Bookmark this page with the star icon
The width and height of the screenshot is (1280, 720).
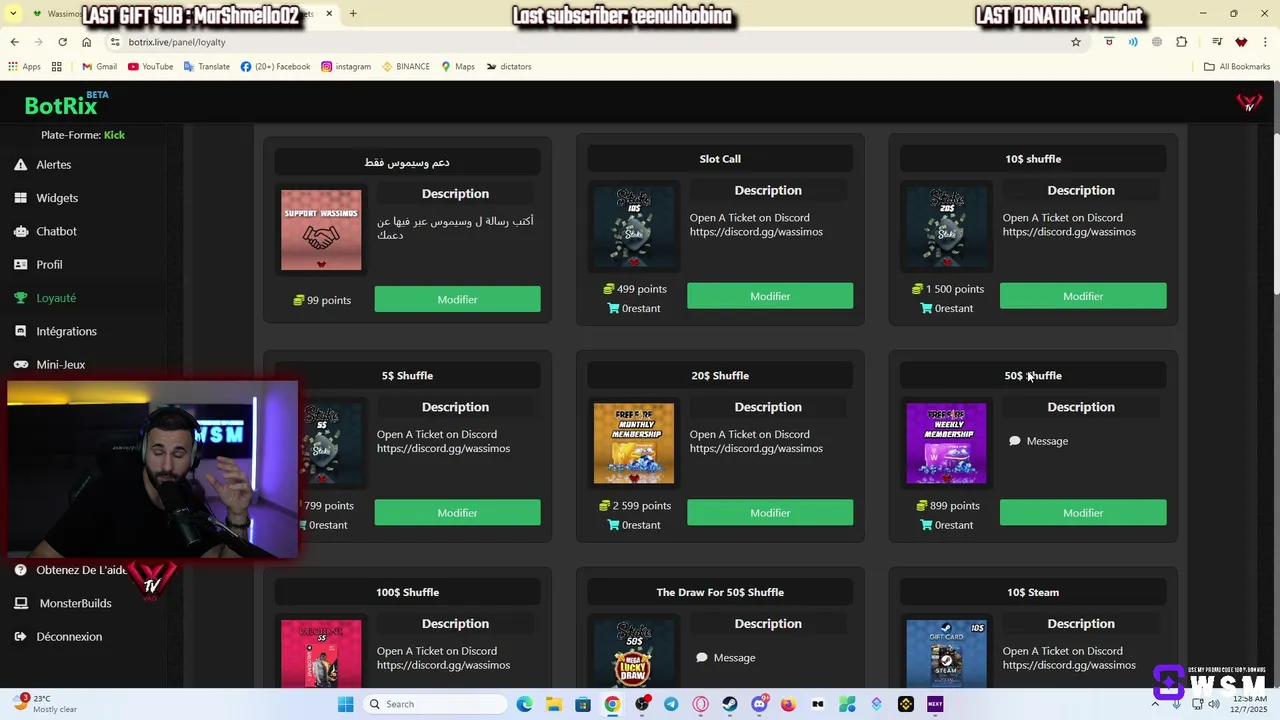1076,42
